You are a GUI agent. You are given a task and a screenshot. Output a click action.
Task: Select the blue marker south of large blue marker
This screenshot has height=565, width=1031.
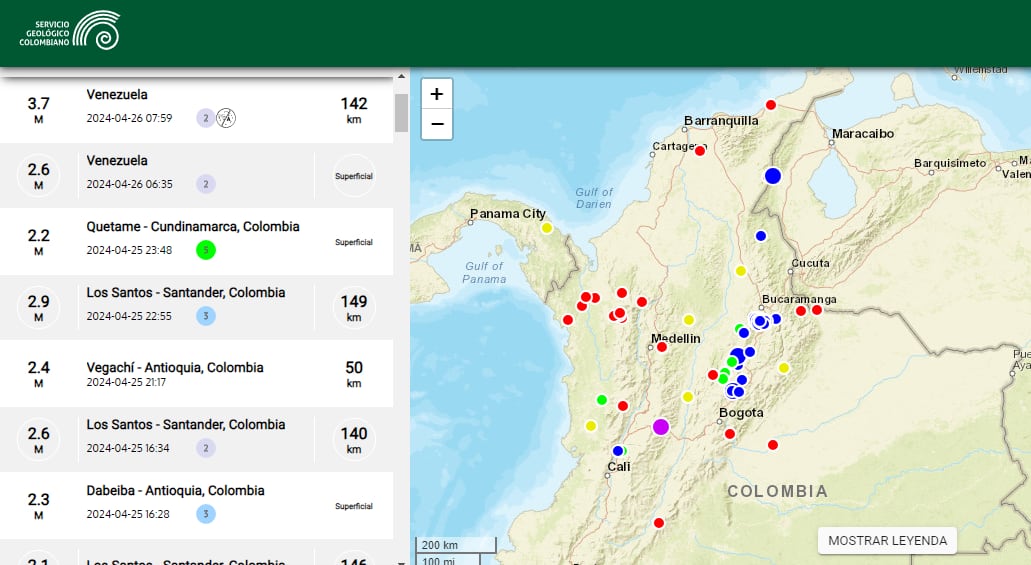click(x=761, y=236)
